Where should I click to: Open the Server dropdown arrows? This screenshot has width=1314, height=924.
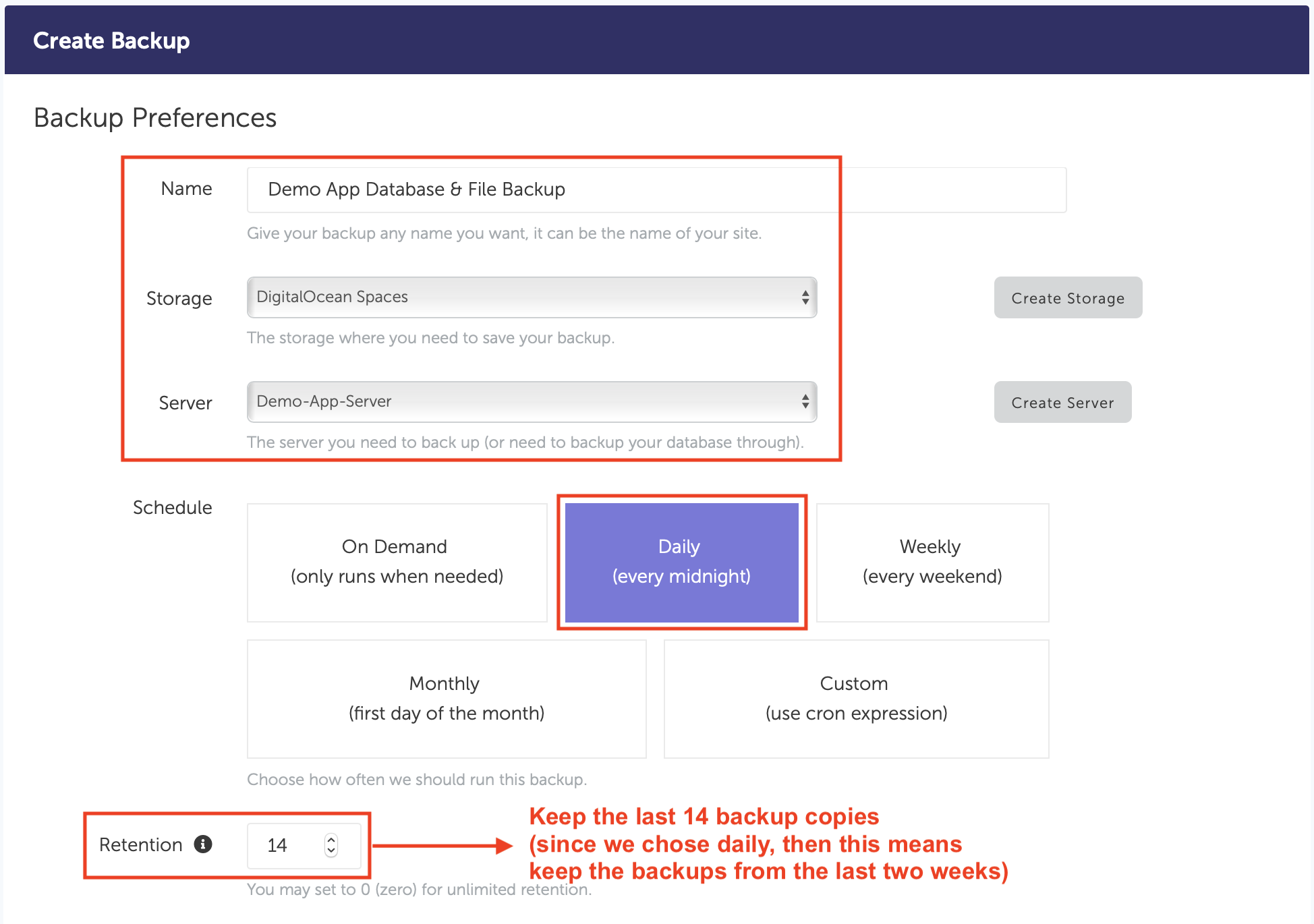805,402
